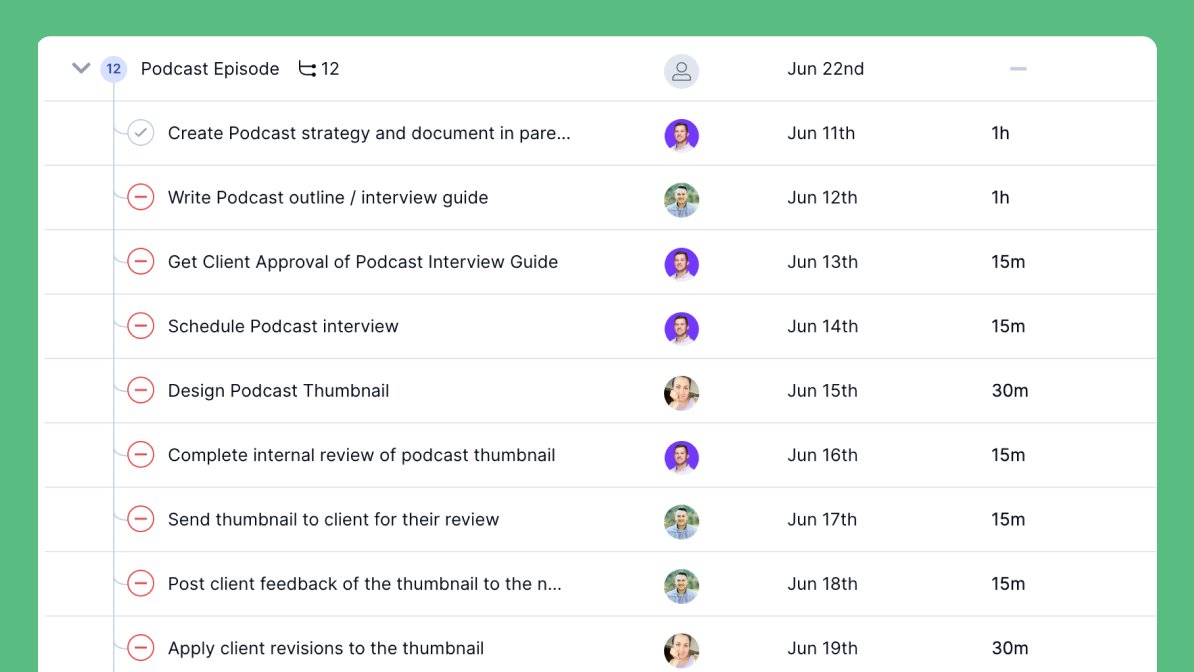Click the avatar on Complete internal review of podcast thumbnail
The width and height of the screenshot is (1194, 672).
(x=681, y=455)
